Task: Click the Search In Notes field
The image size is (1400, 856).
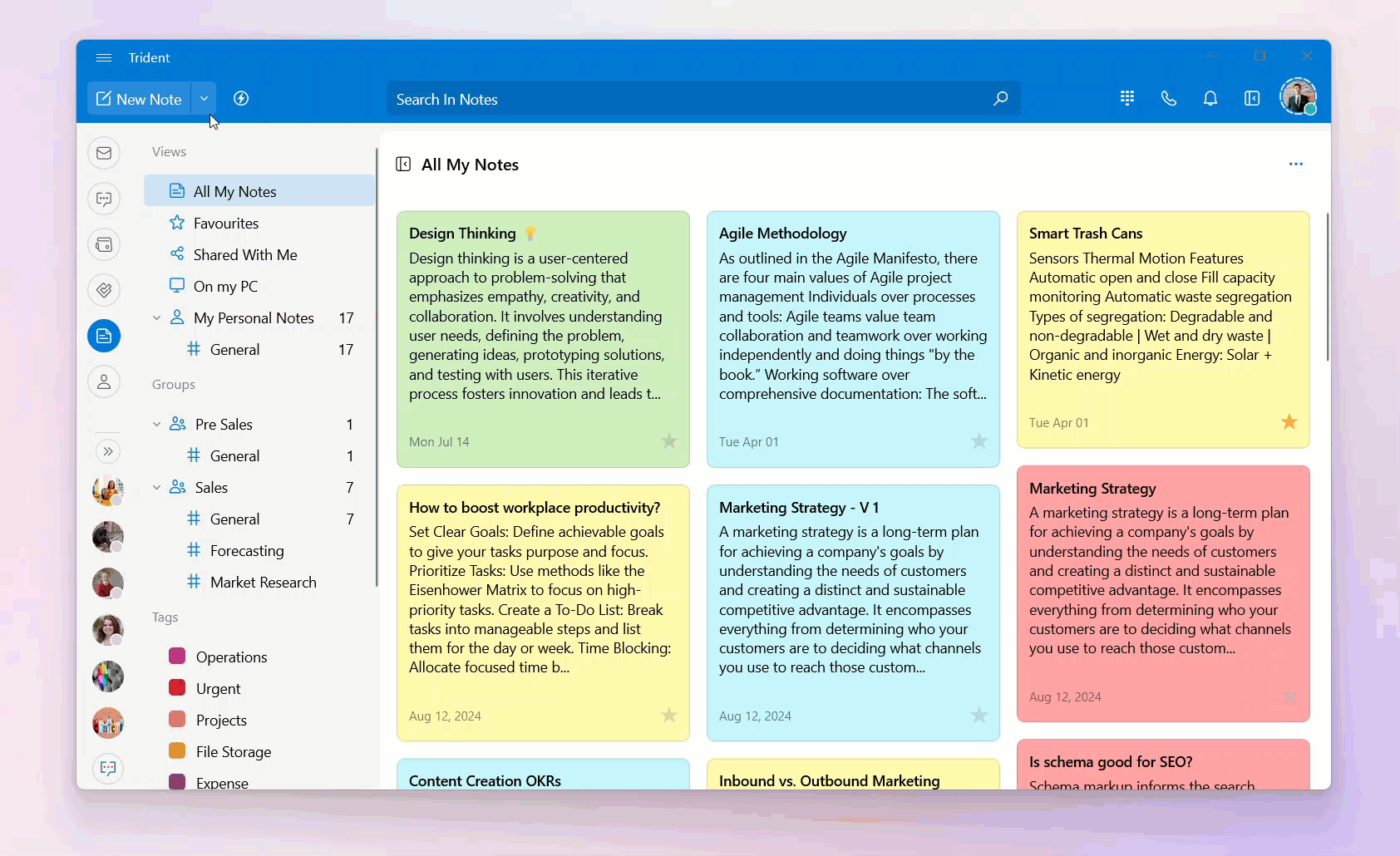Action: pyautogui.click(x=703, y=99)
